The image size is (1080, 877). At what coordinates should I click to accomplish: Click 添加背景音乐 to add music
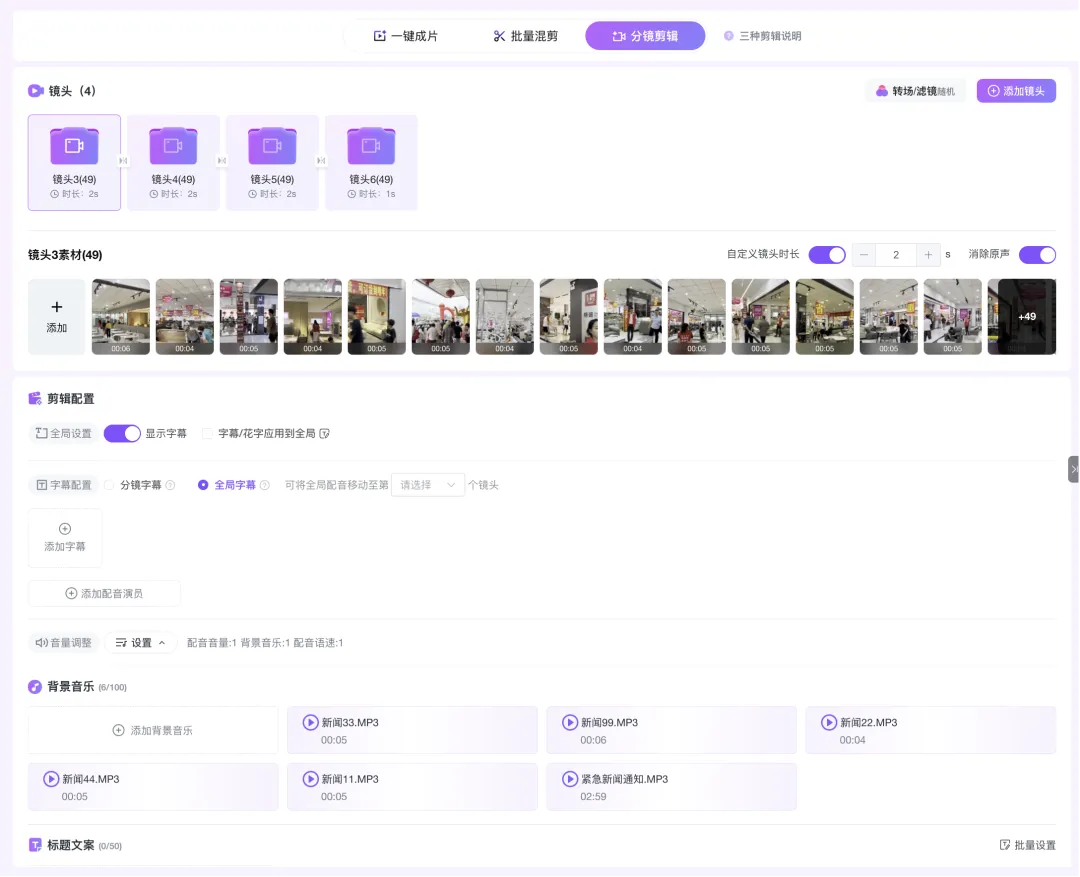(152, 730)
